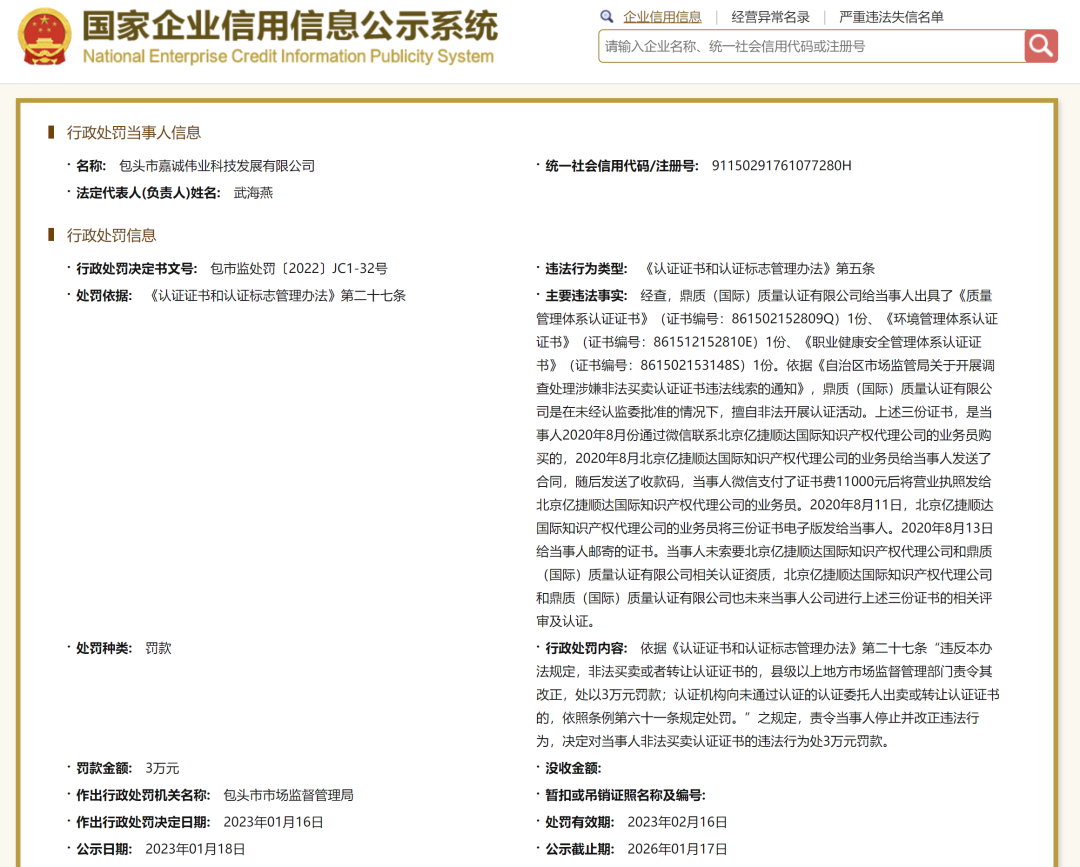Select the 经营异常名录 tab
This screenshot has height=867, width=1080.
point(770,17)
